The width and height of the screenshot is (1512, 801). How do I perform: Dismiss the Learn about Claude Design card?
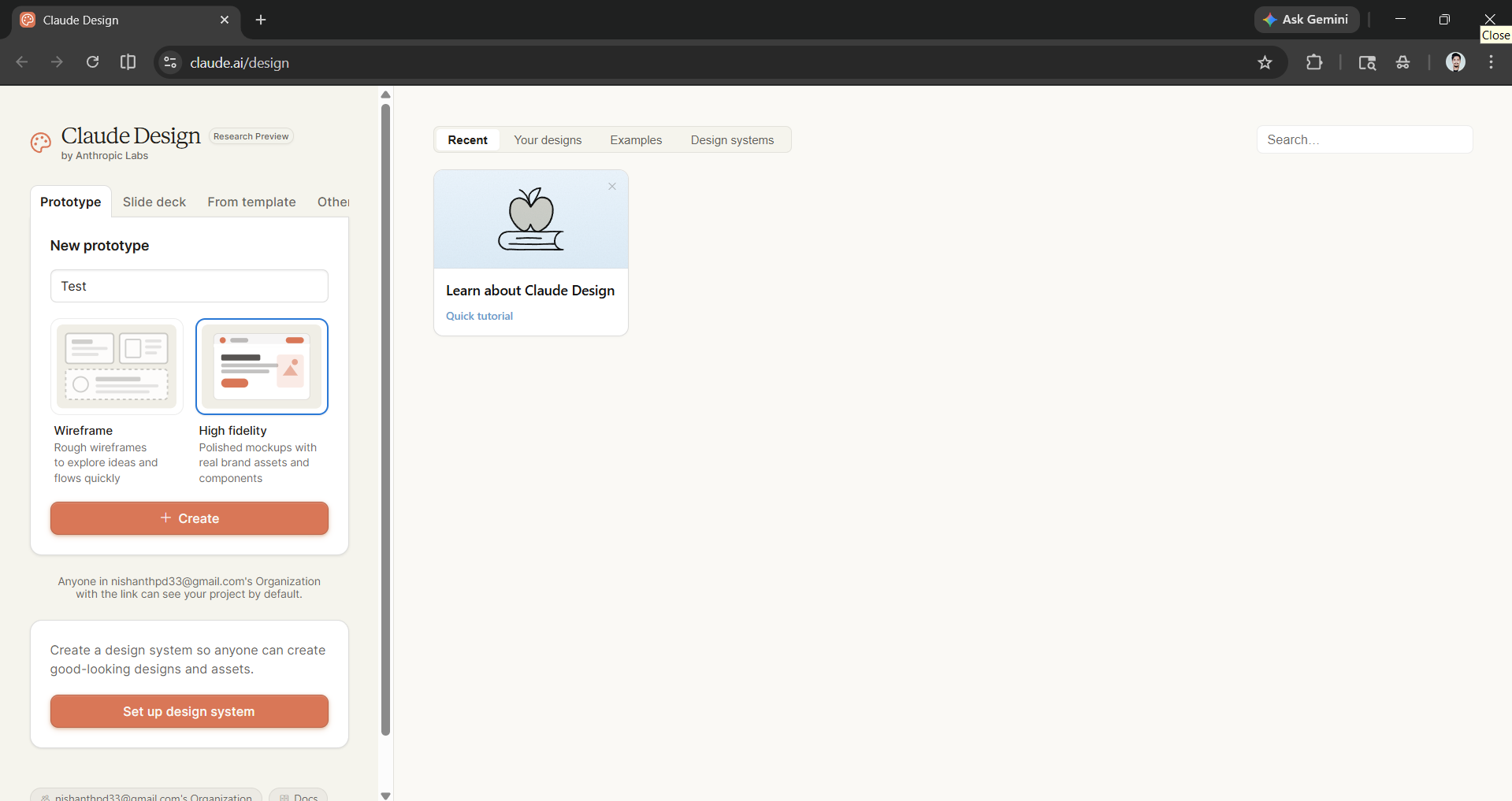coord(612,187)
